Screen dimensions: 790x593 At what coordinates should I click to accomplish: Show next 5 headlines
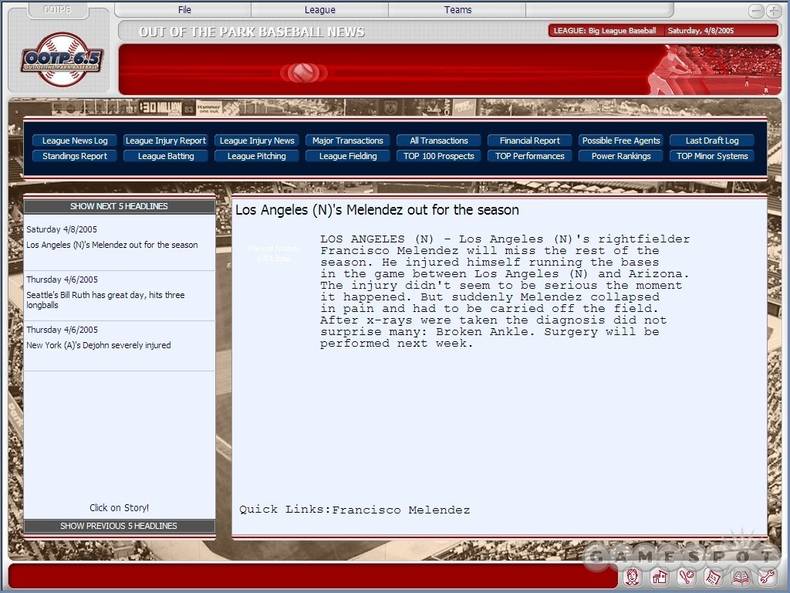tap(119, 206)
